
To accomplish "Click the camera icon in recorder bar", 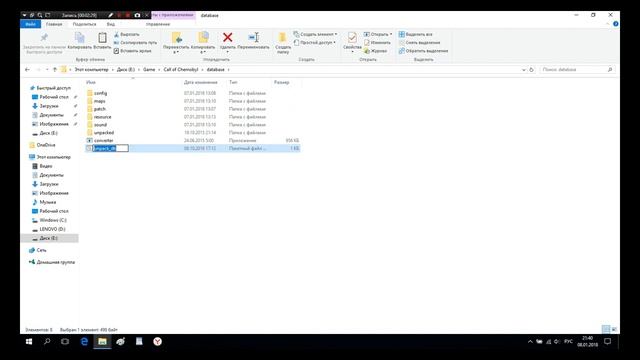I will point(137,15).
